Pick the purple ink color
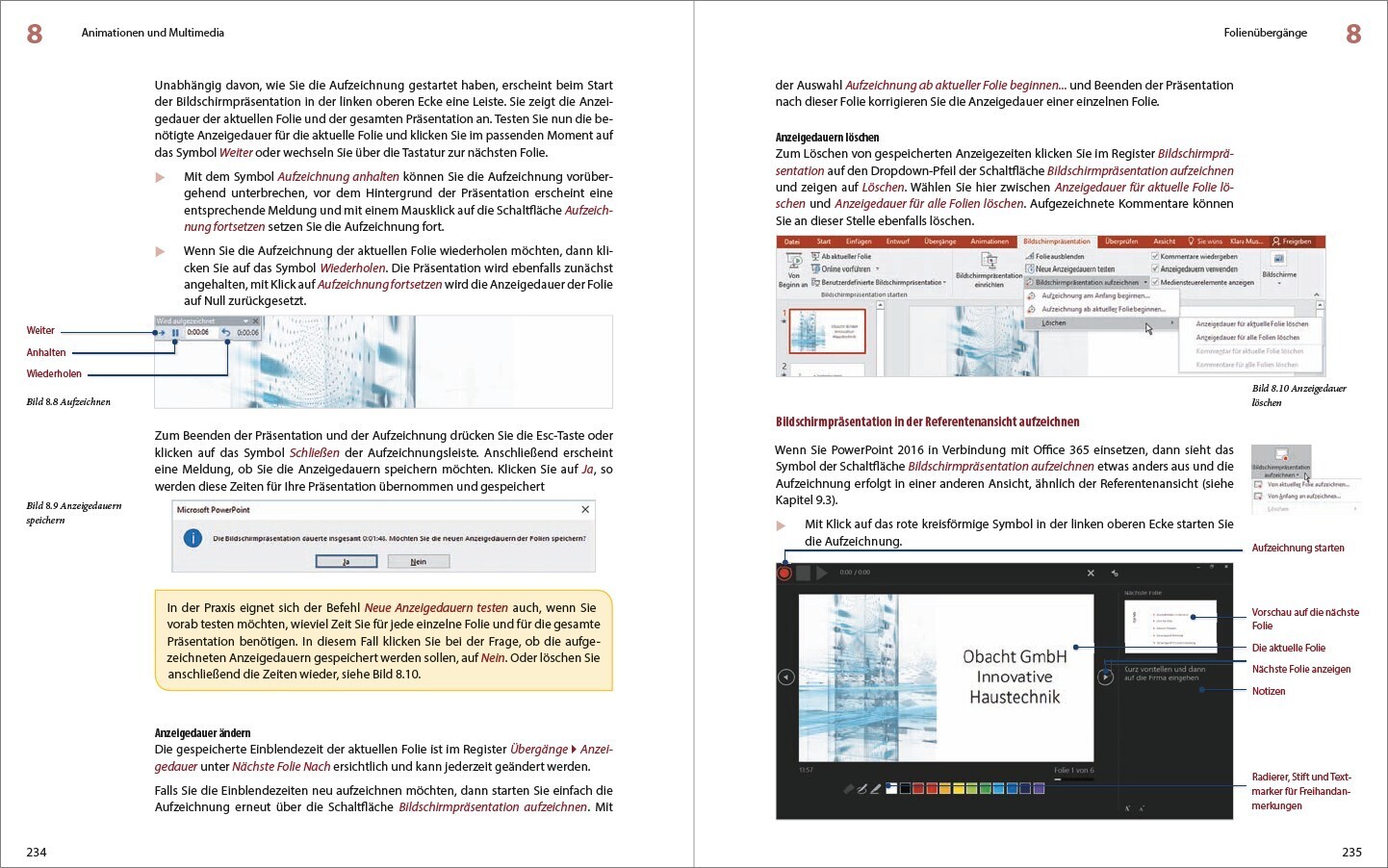Image resolution: width=1388 pixels, height=868 pixels. pyautogui.click(x=1039, y=788)
